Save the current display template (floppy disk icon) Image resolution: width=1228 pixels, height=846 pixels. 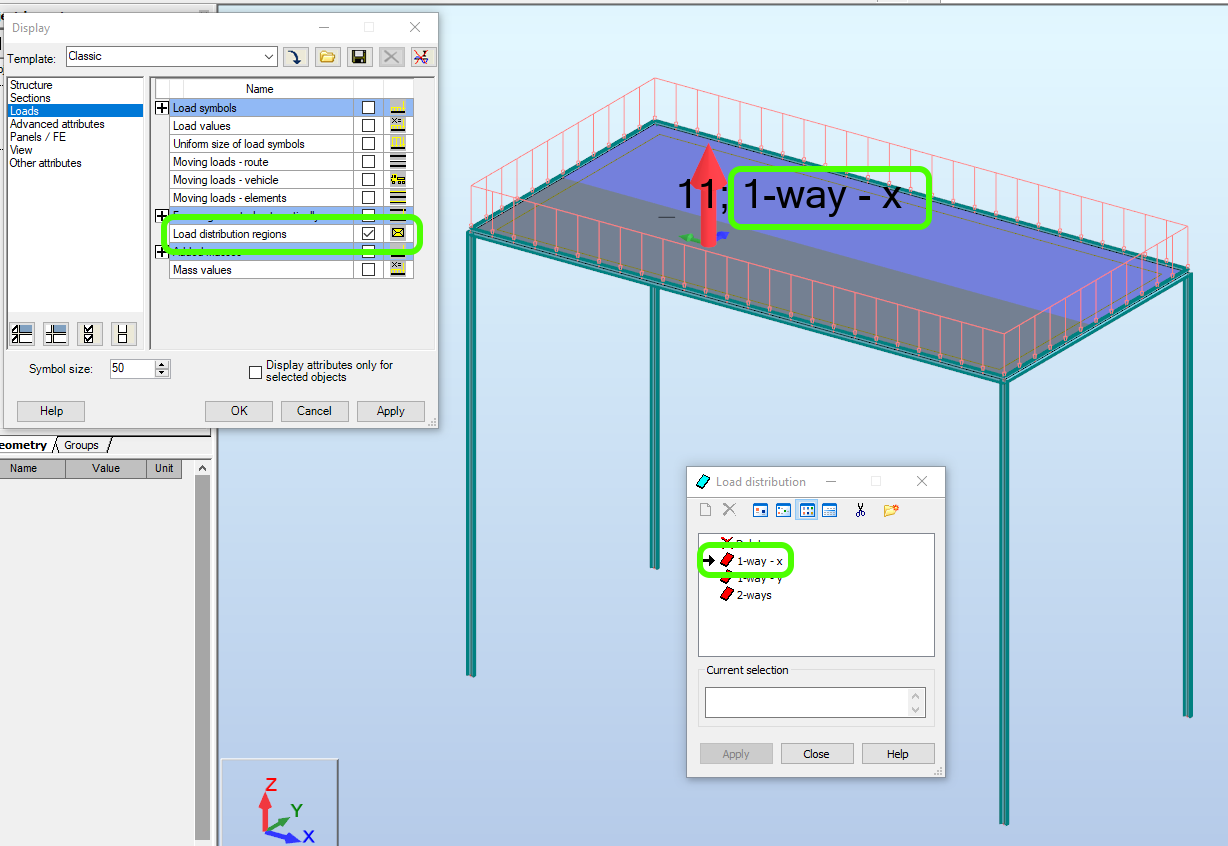pos(359,57)
